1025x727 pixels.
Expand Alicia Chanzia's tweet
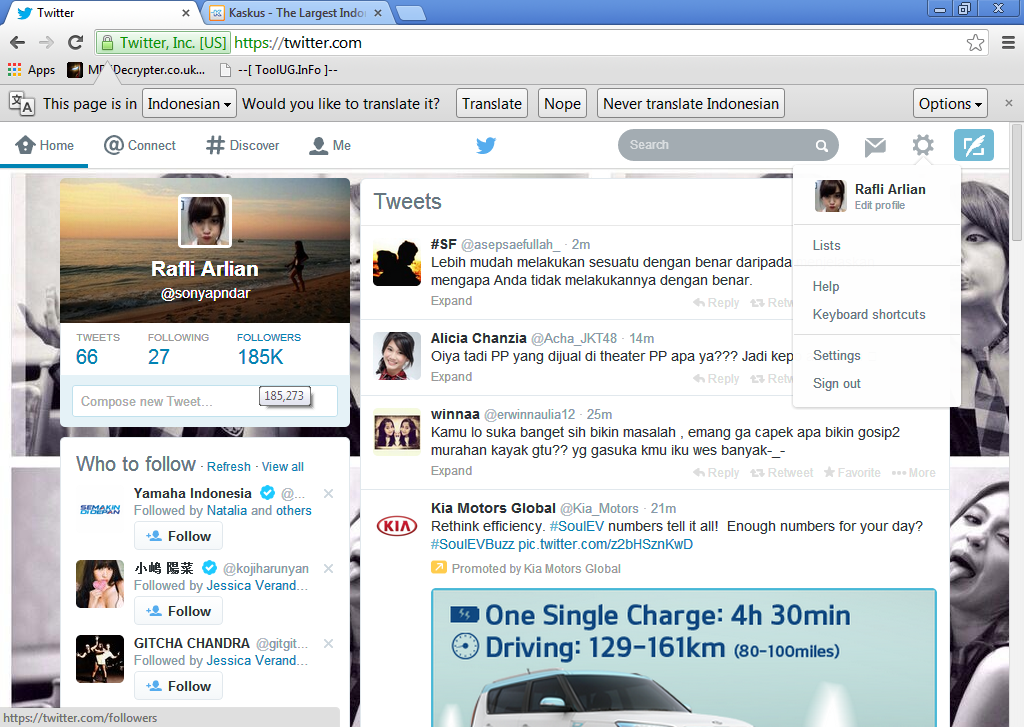(x=451, y=377)
